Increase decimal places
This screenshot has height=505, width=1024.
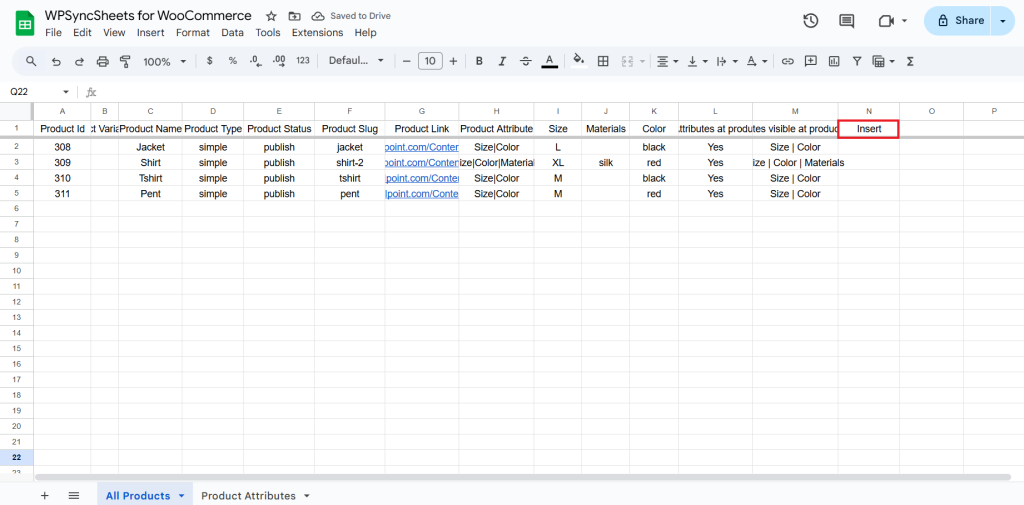pyautogui.click(x=279, y=61)
